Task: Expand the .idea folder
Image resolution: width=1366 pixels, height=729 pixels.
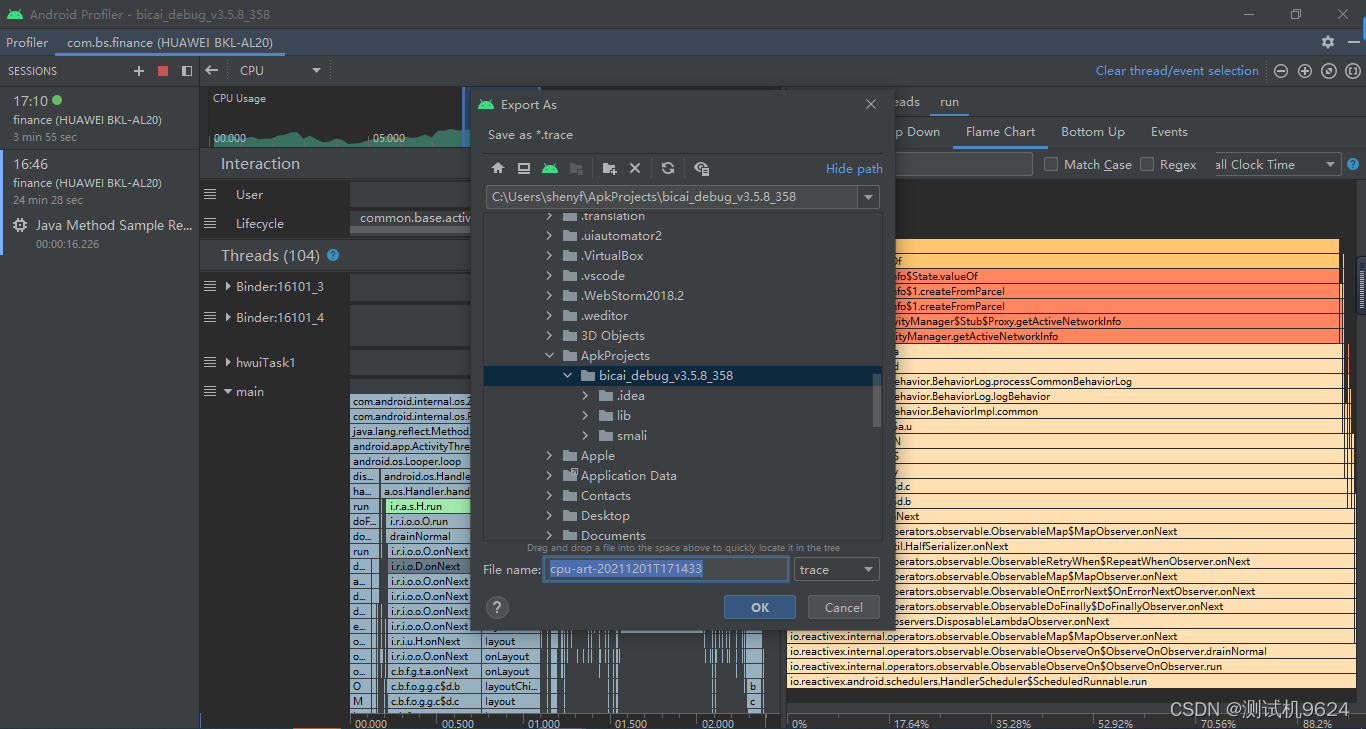Action: point(586,396)
